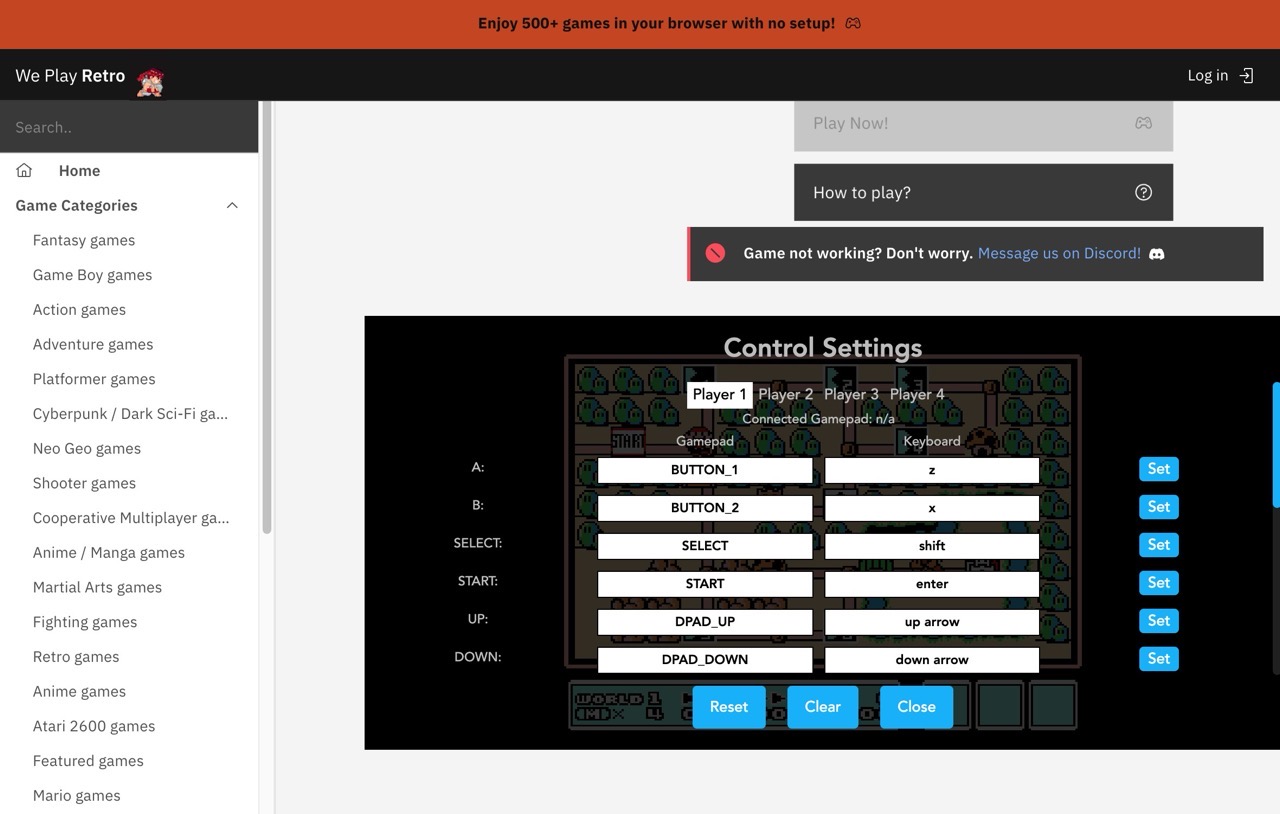Click Set button for the B row

[1159, 507]
